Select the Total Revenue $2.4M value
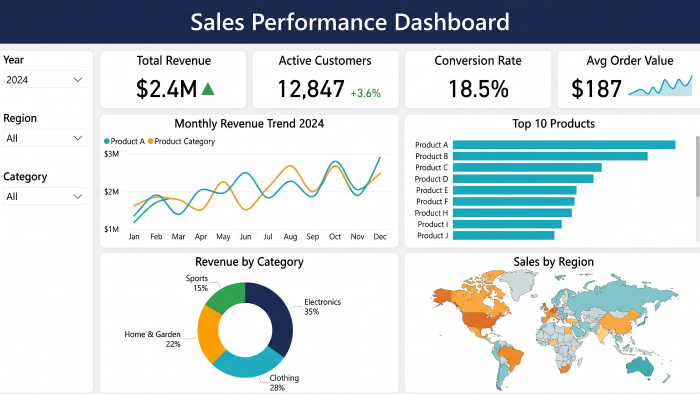The height and width of the screenshot is (394, 700). pos(167,88)
